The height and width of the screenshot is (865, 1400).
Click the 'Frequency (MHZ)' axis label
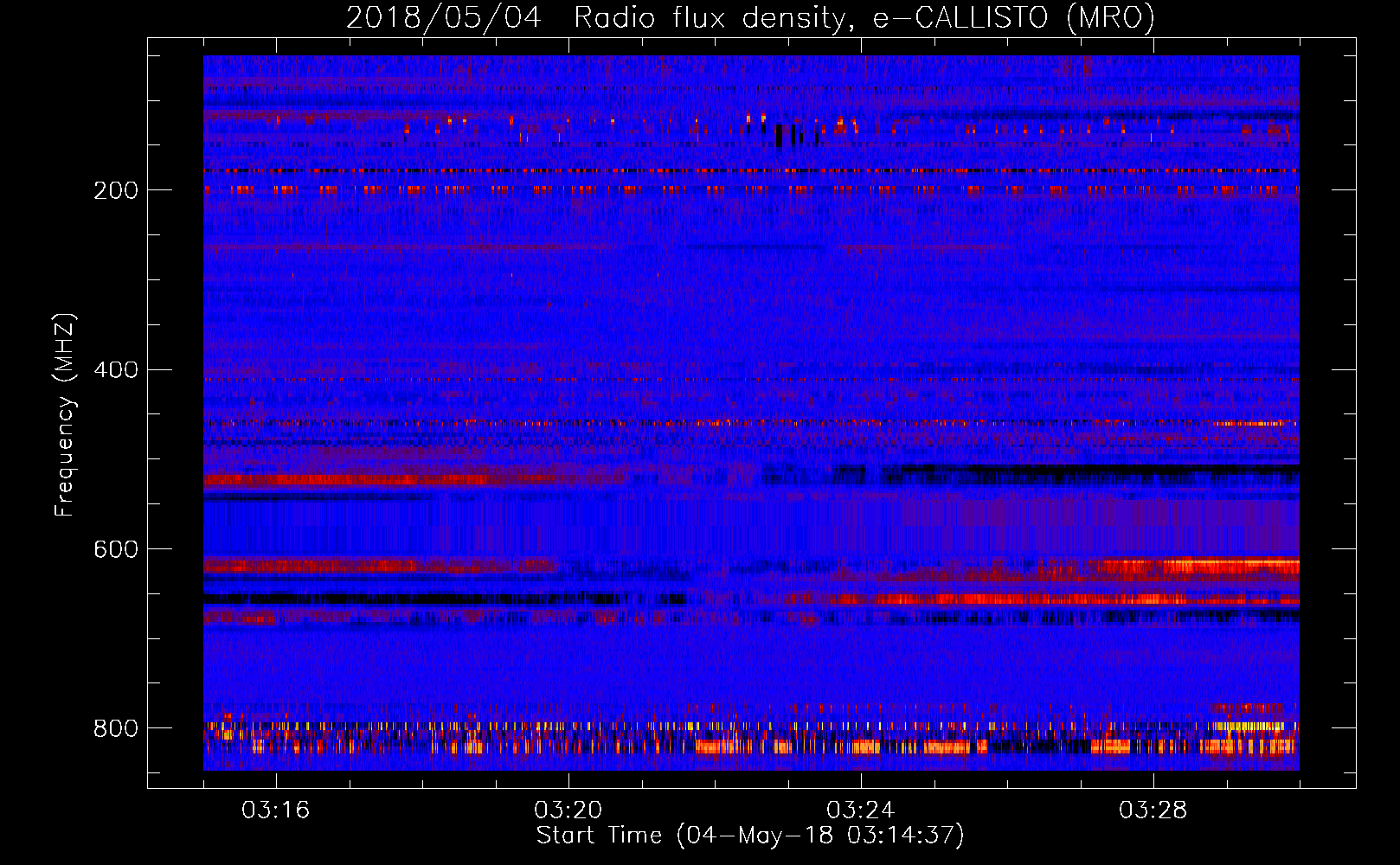point(64,414)
